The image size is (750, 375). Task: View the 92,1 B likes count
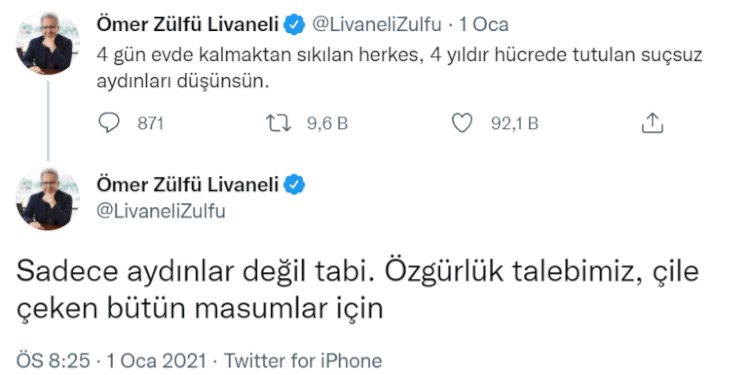click(515, 124)
